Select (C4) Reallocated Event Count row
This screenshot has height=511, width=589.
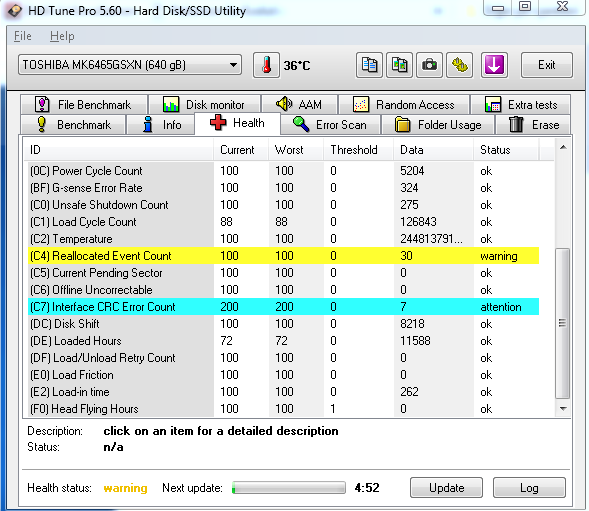(x=284, y=256)
